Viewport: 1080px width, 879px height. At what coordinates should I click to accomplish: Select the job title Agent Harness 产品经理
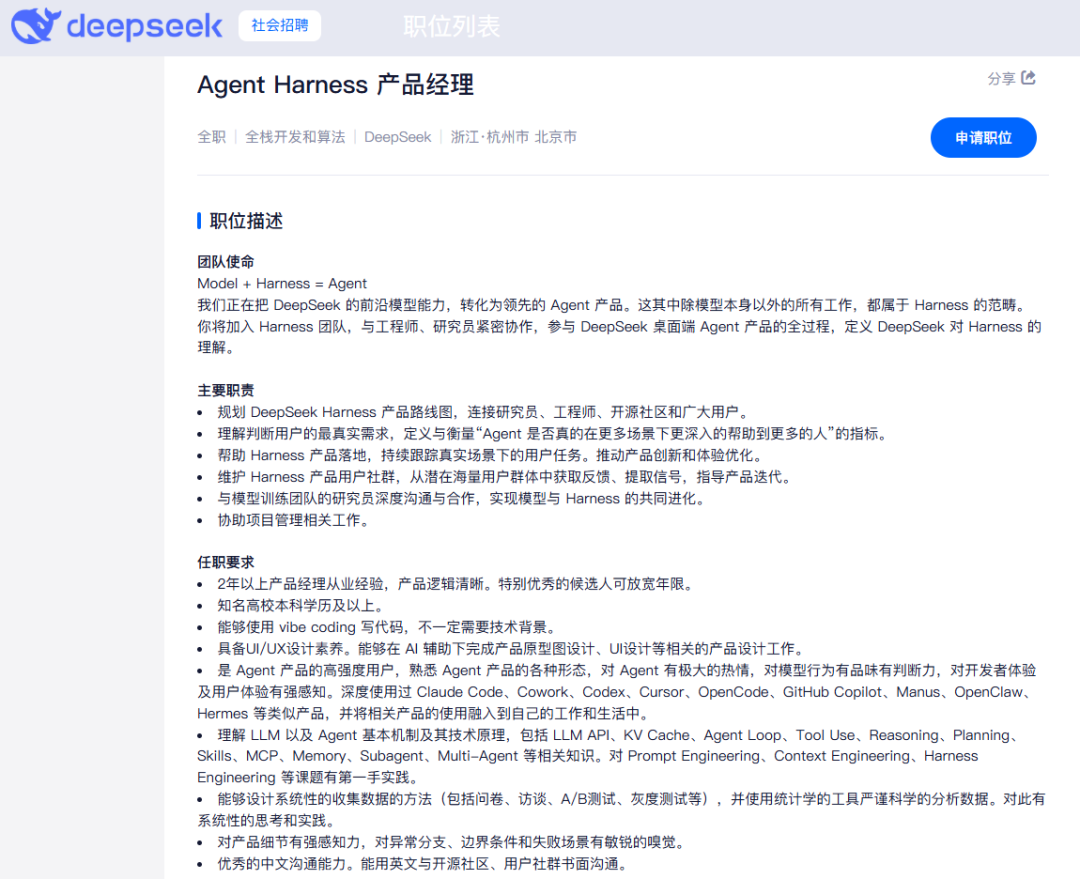(x=335, y=85)
